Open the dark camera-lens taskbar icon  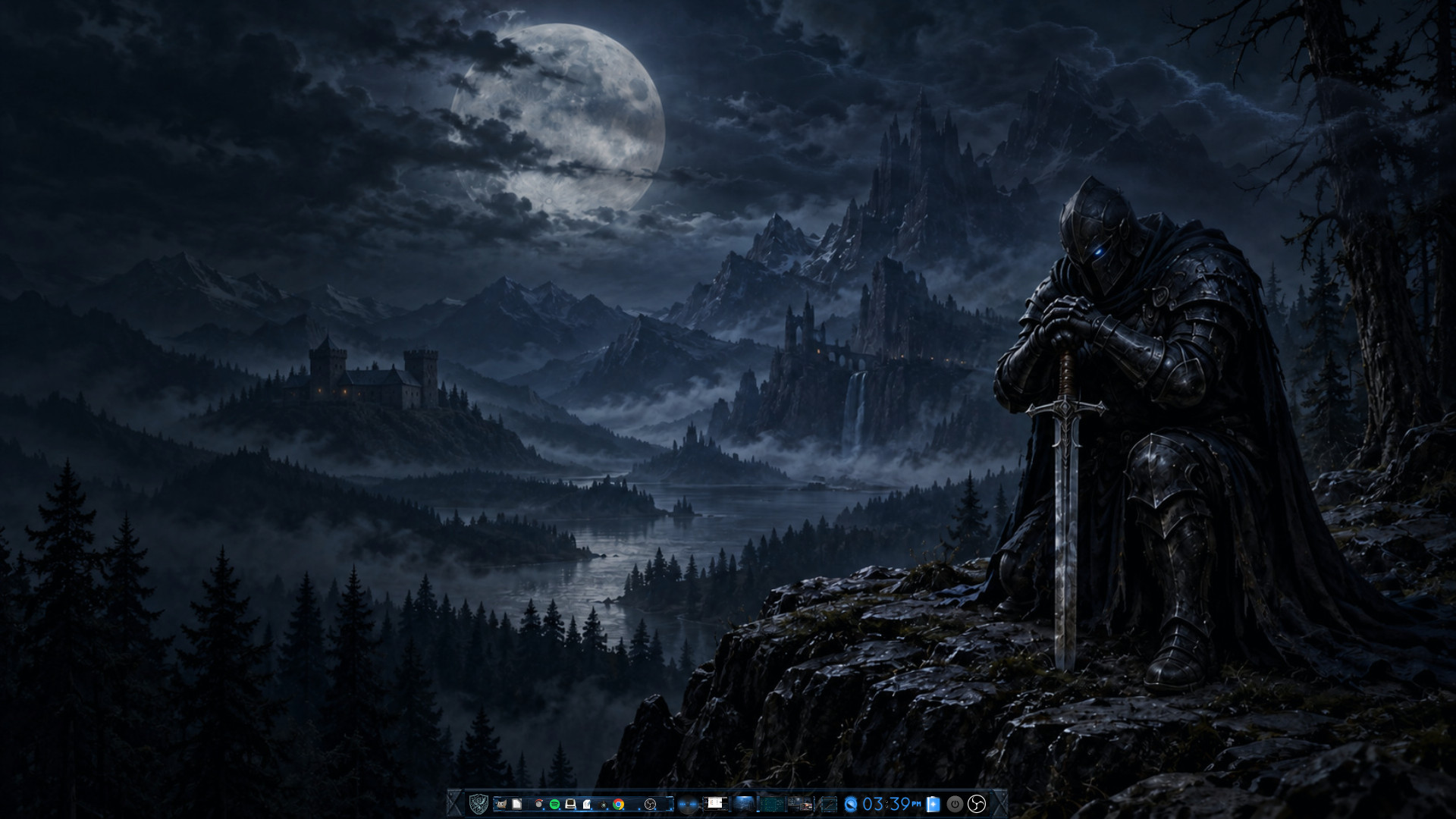[x=603, y=805]
